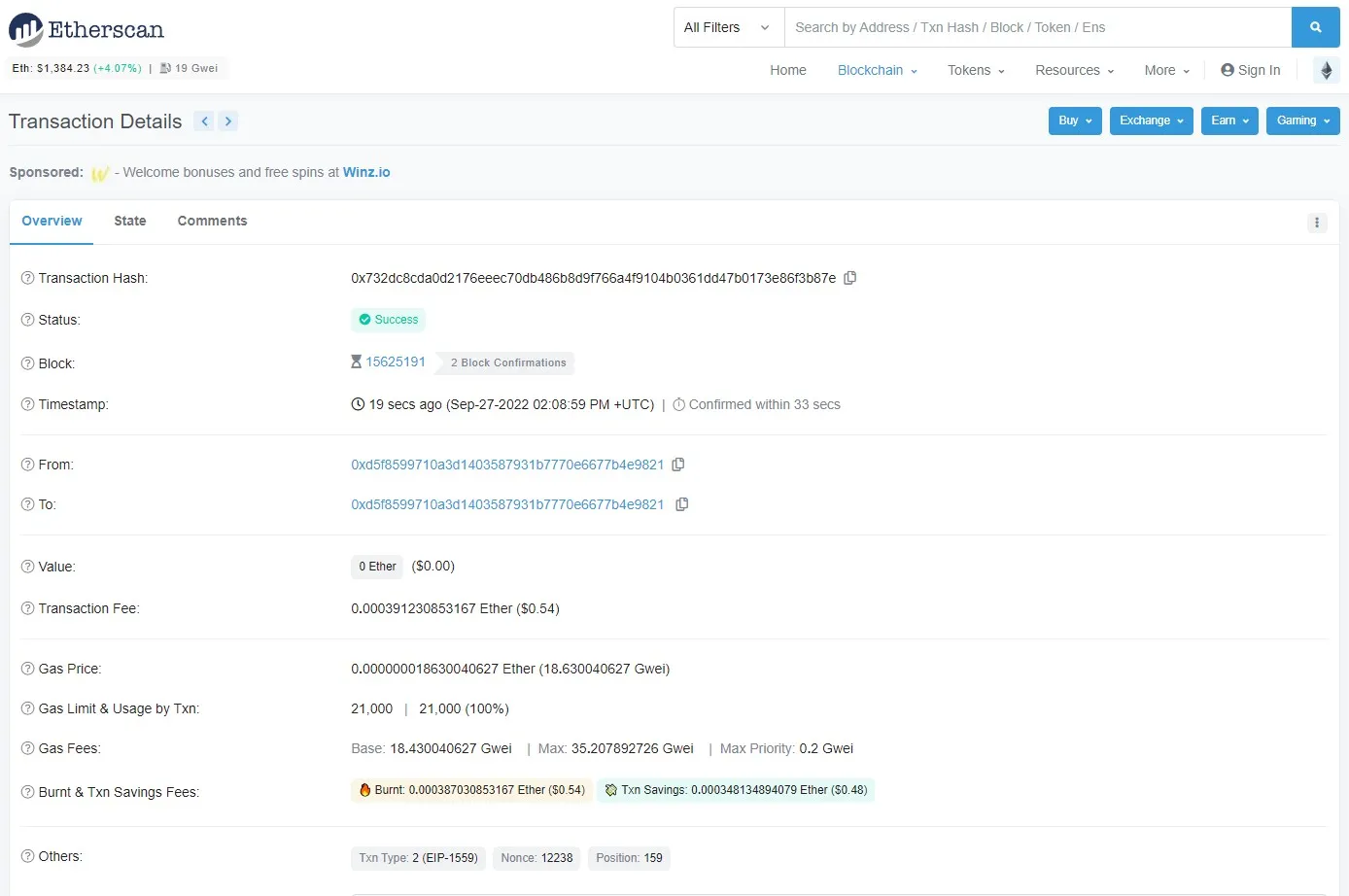Click the gas pump 19 Gwei indicator
The height and width of the screenshot is (896, 1349).
click(189, 68)
